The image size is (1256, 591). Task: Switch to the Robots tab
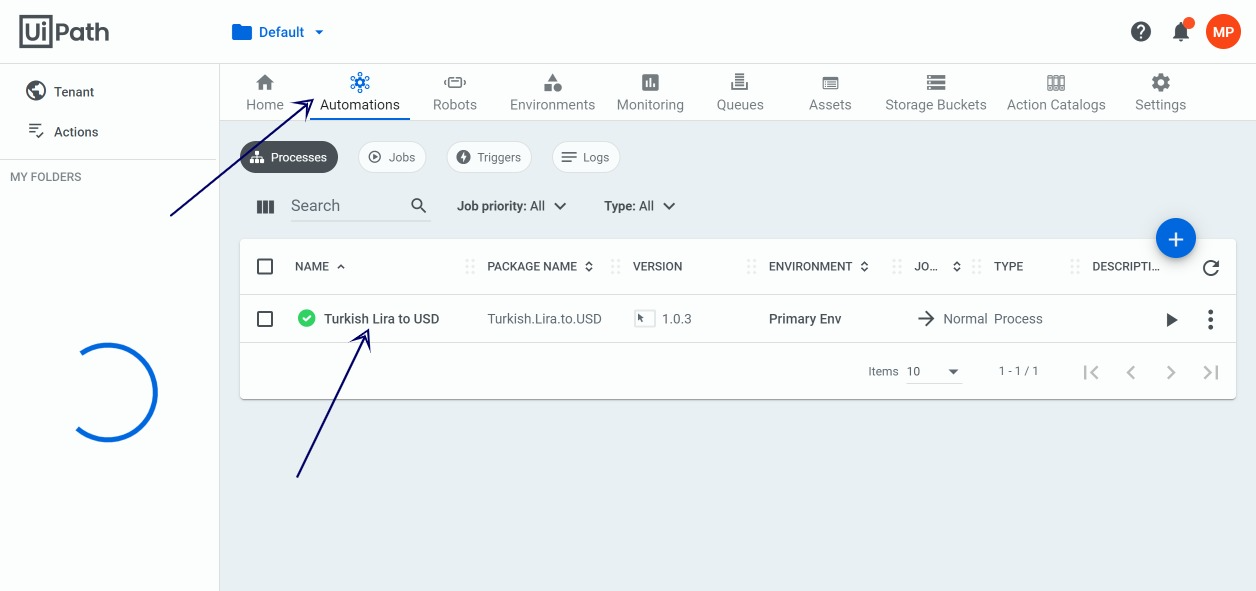[455, 92]
